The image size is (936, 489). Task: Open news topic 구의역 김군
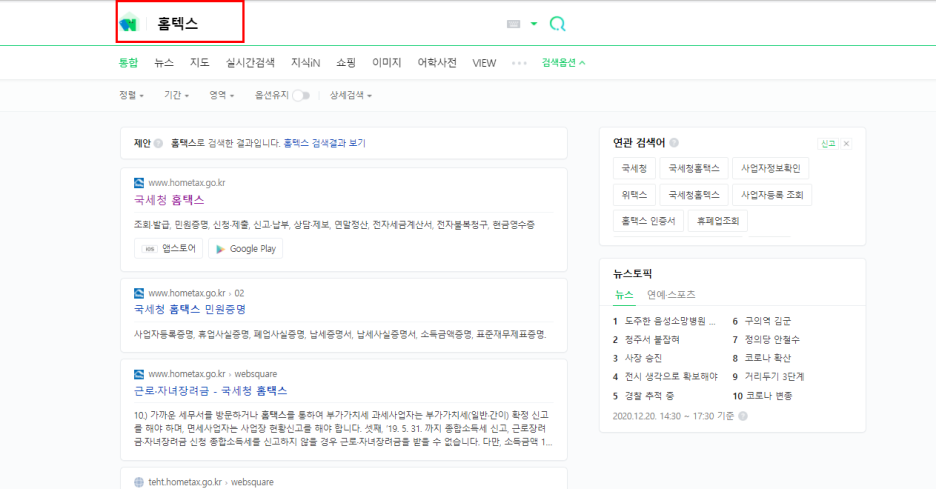[x=767, y=321]
